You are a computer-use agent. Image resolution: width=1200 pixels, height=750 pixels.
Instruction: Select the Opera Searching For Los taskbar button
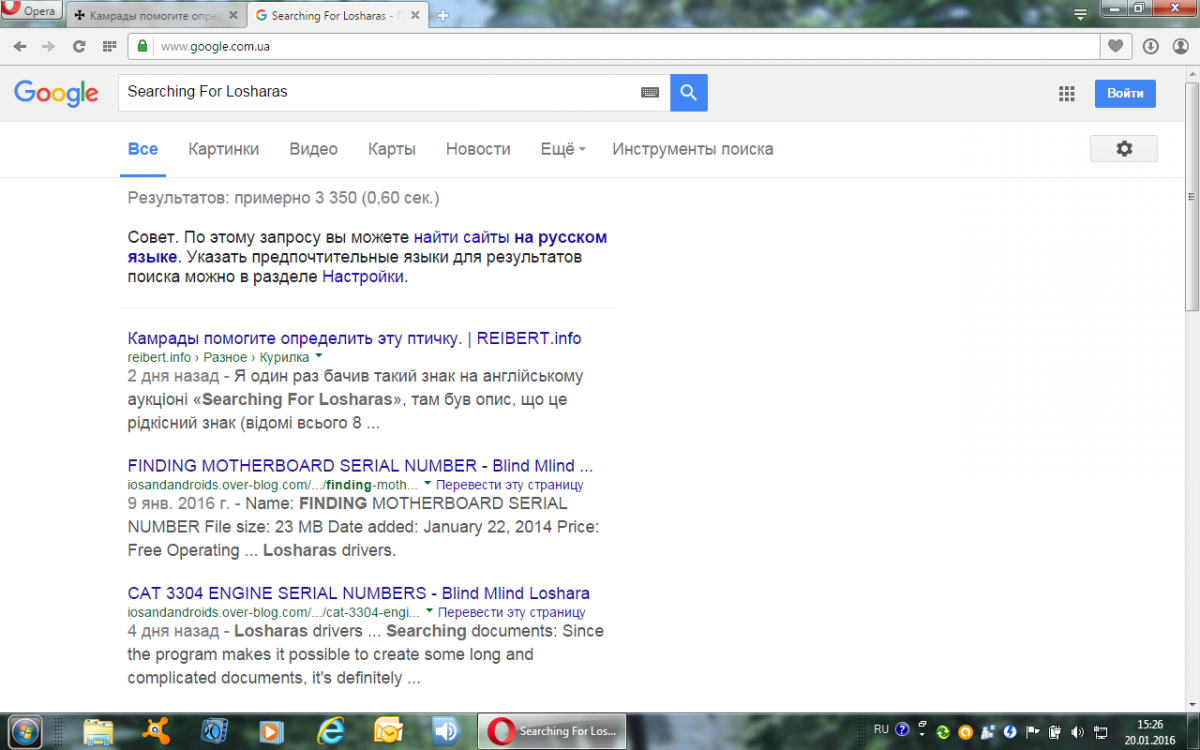(552, 731)
